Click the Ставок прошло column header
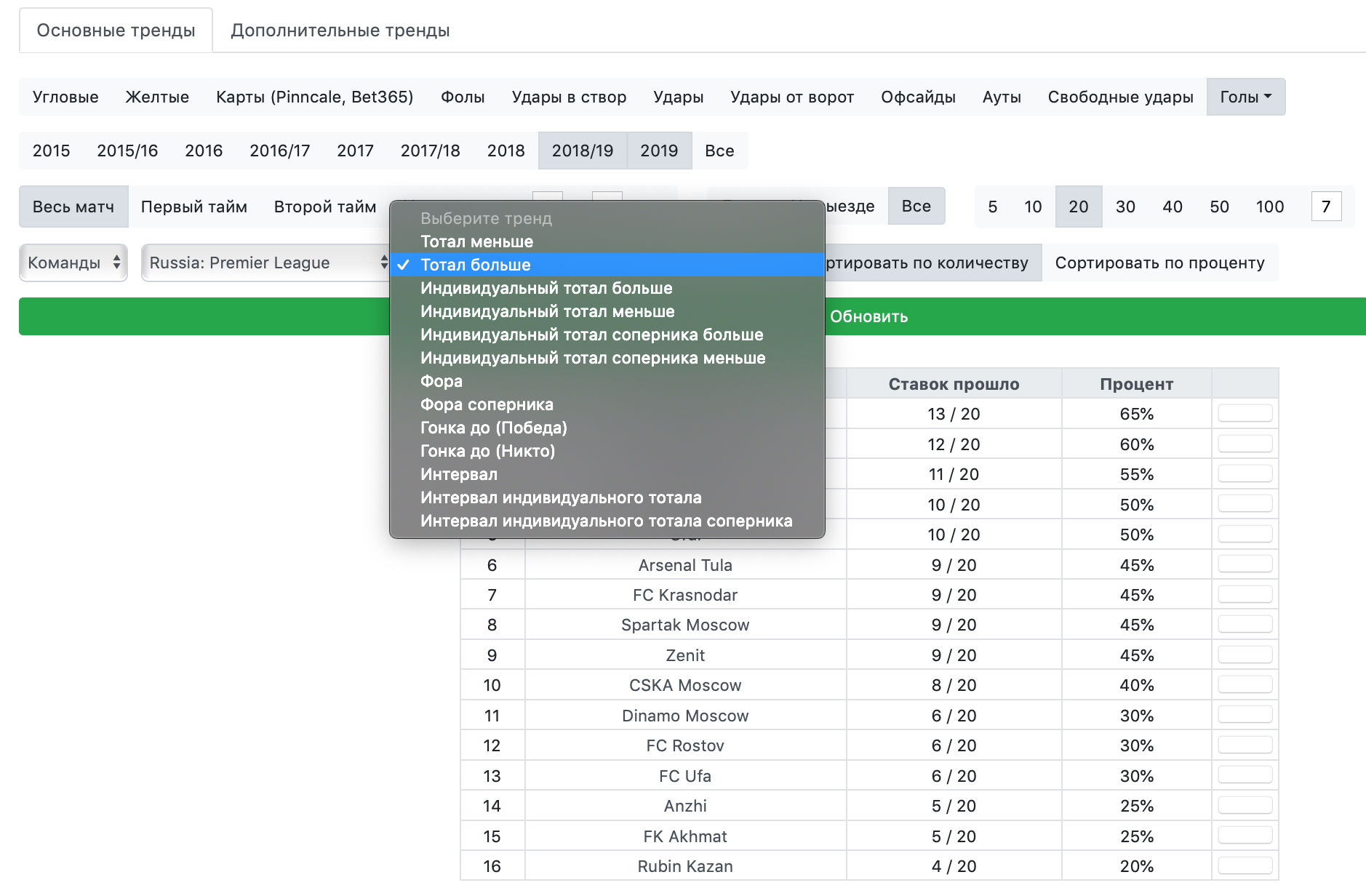The height and width of the screenshot is (896, 1366). click(x=954, y=384)
